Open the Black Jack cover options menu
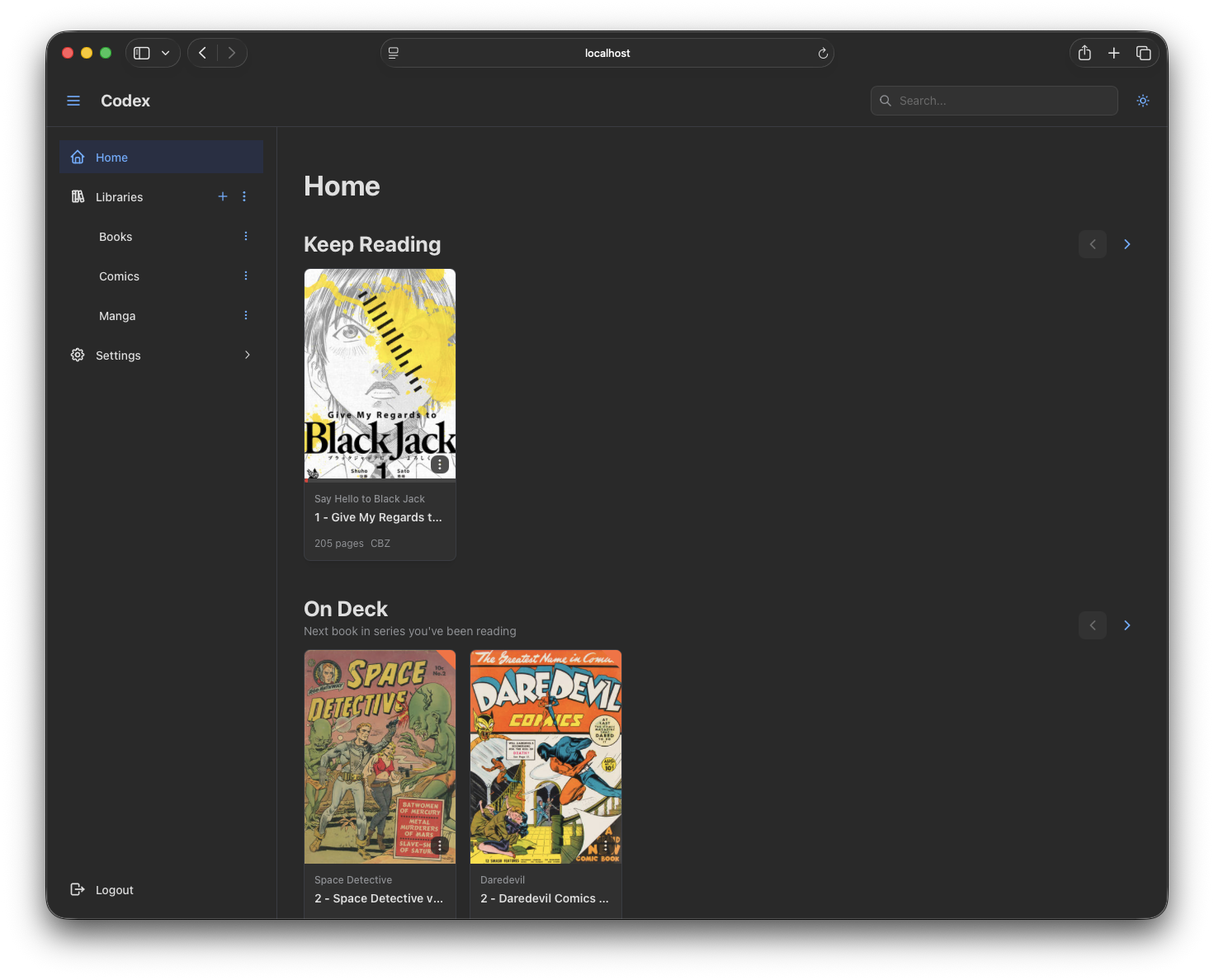 pyautogui.click(x=440, y=464)
